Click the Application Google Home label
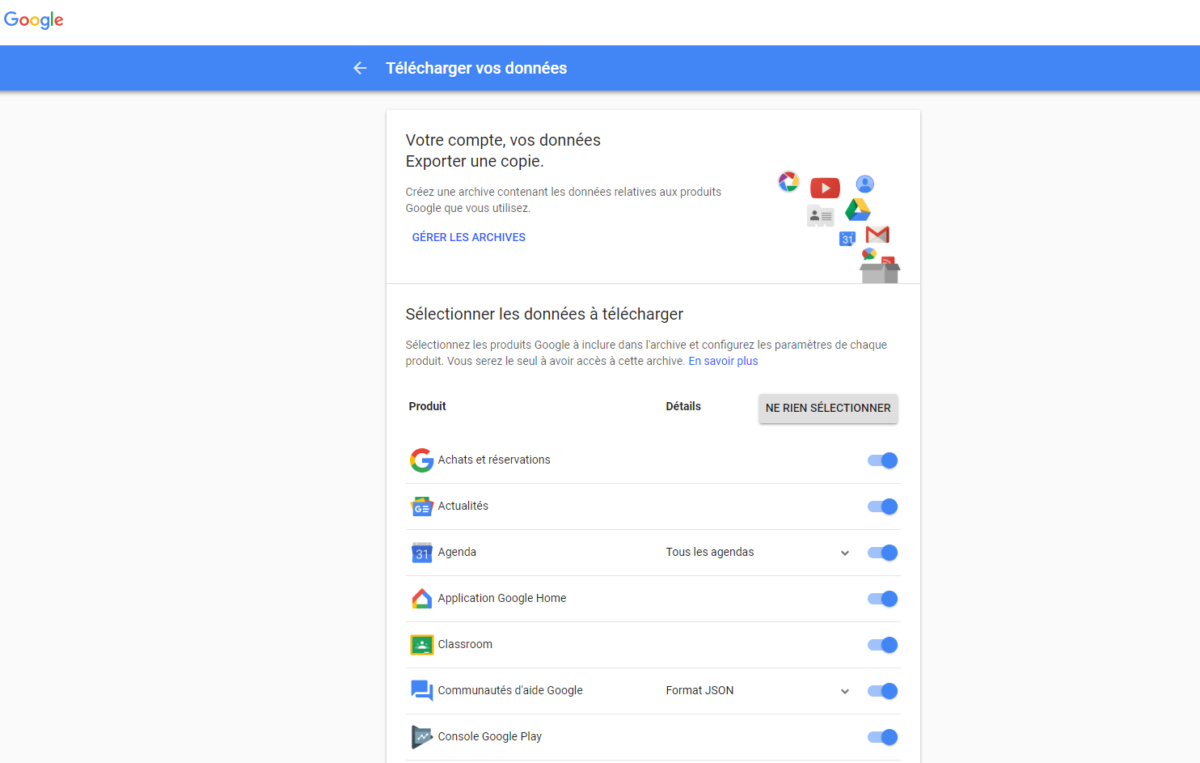The image size is (1200, 763). point(502,598)
